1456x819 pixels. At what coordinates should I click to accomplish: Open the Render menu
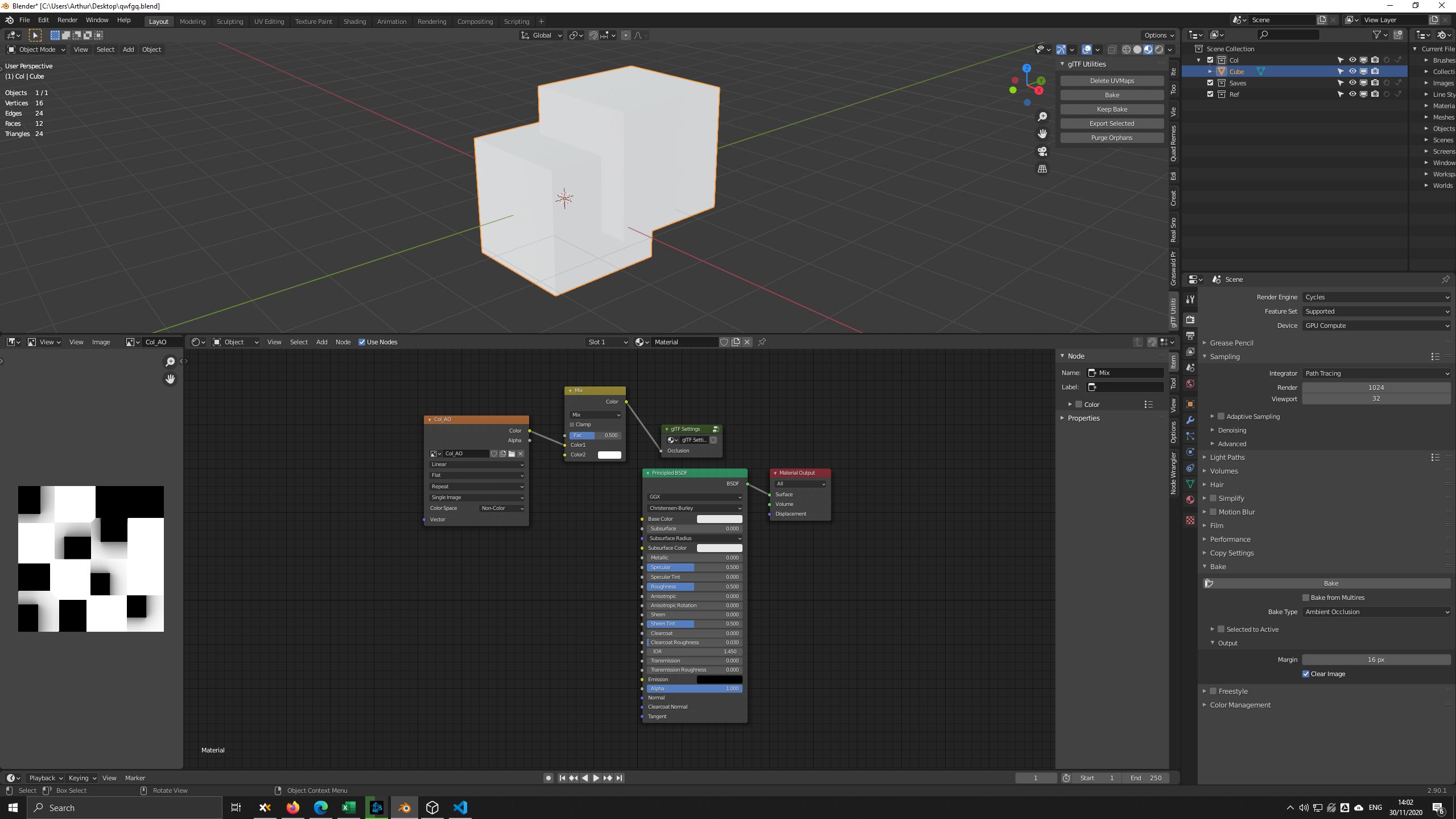pos(67,20)
